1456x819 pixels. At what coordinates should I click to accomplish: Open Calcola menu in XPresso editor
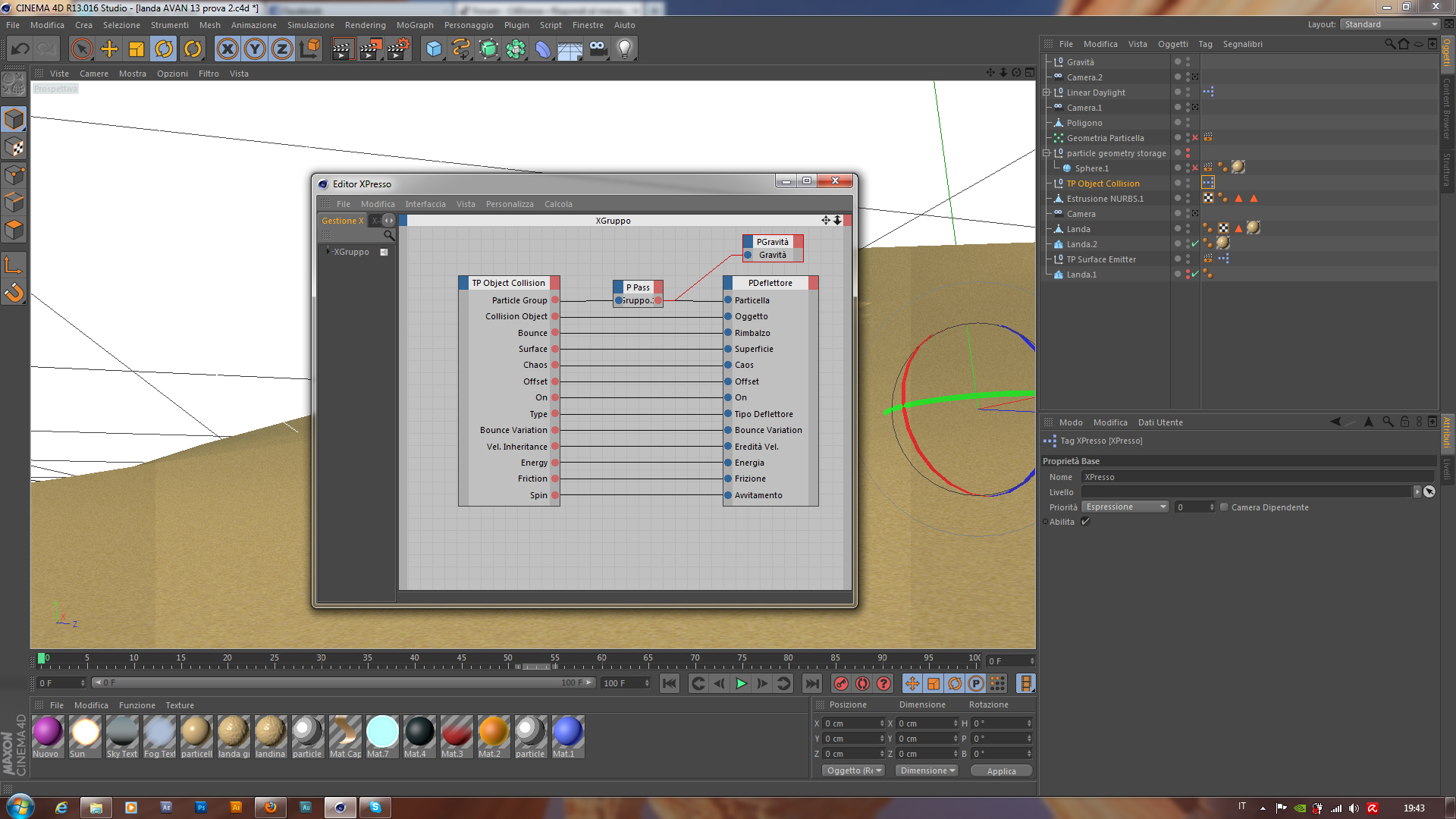point(558,204)
